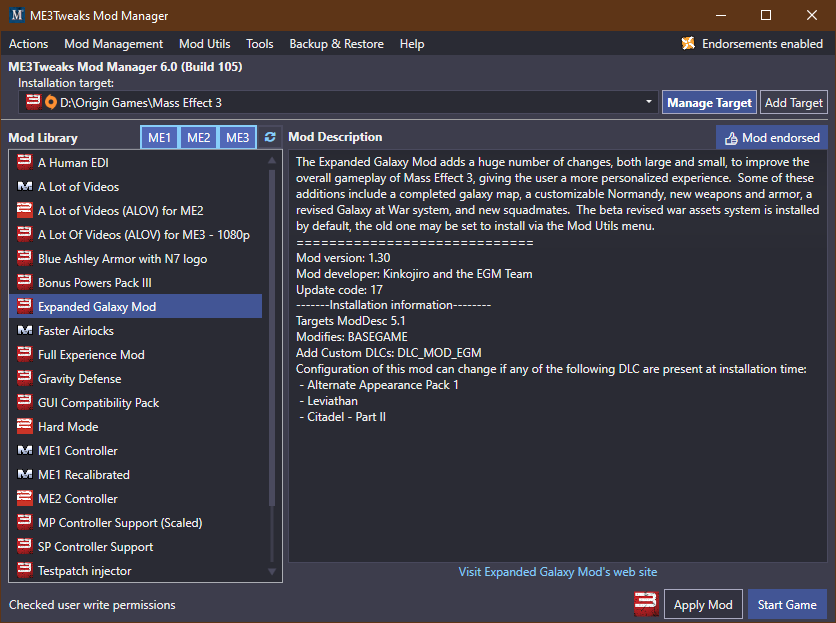Viewport: 836px width, 623px height.
Task: Toggle the ME1 library filter
Action: (159, 138)
